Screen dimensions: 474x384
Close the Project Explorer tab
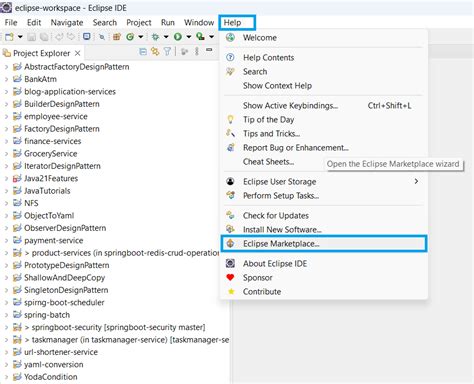[78, 53]
